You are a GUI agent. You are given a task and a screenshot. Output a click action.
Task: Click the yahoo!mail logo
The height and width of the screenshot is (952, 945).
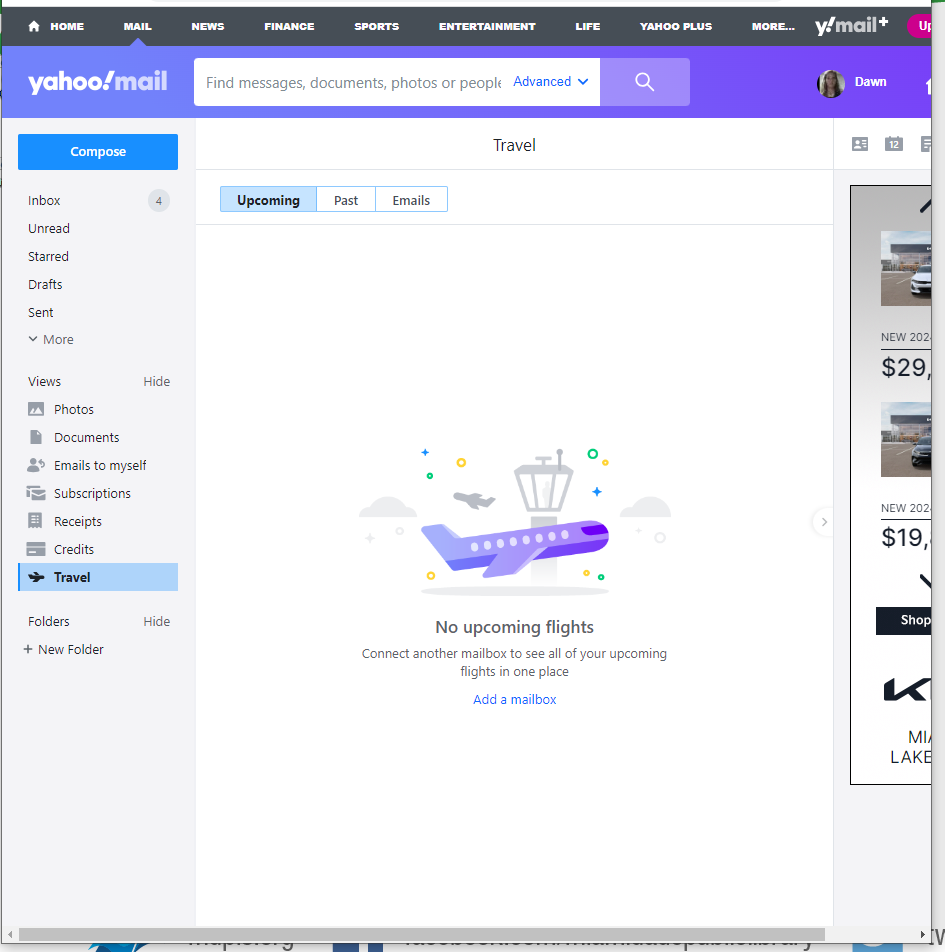[x=98, y=82]
